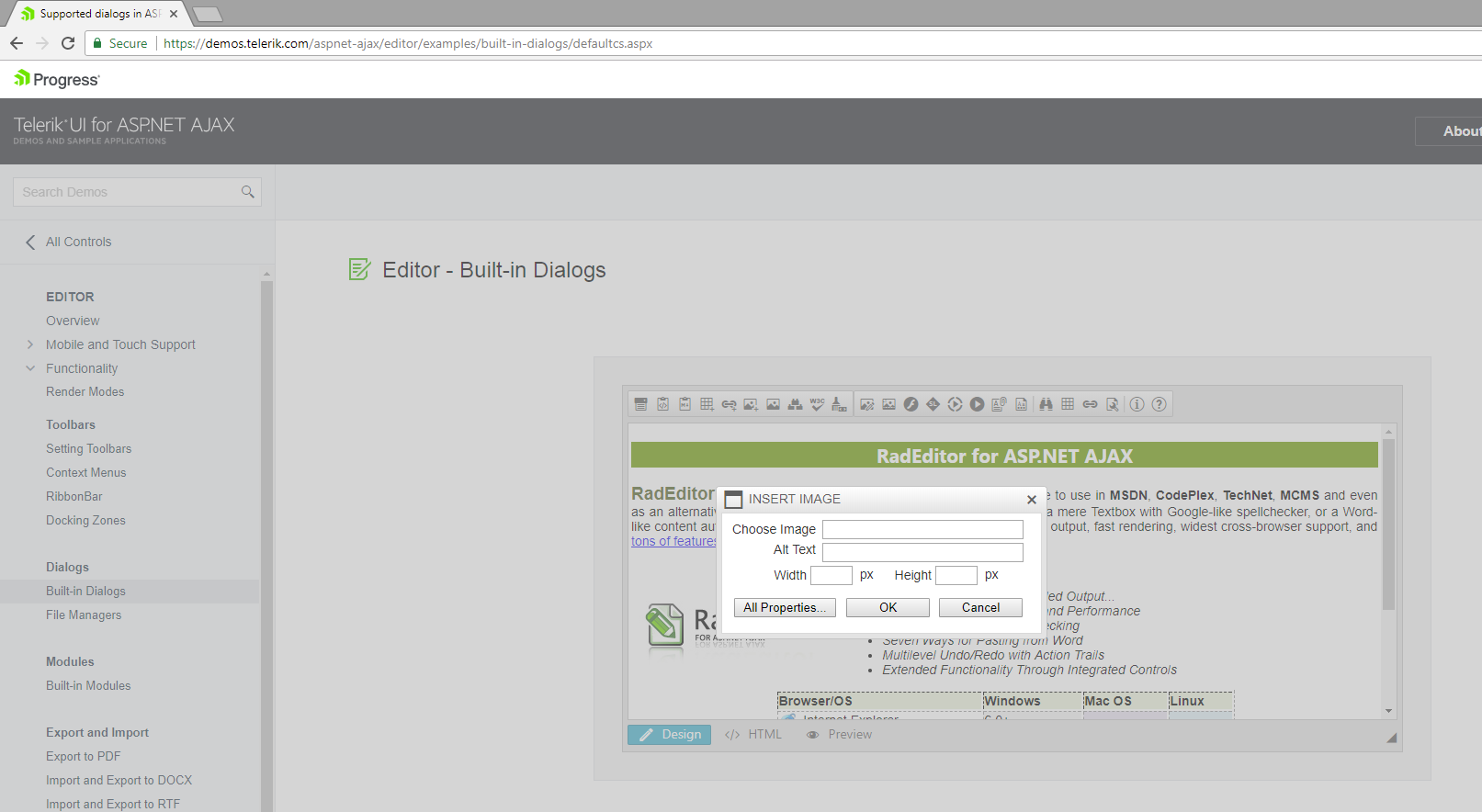Open the page with magnifier toolbar icon

[1112, 404]
